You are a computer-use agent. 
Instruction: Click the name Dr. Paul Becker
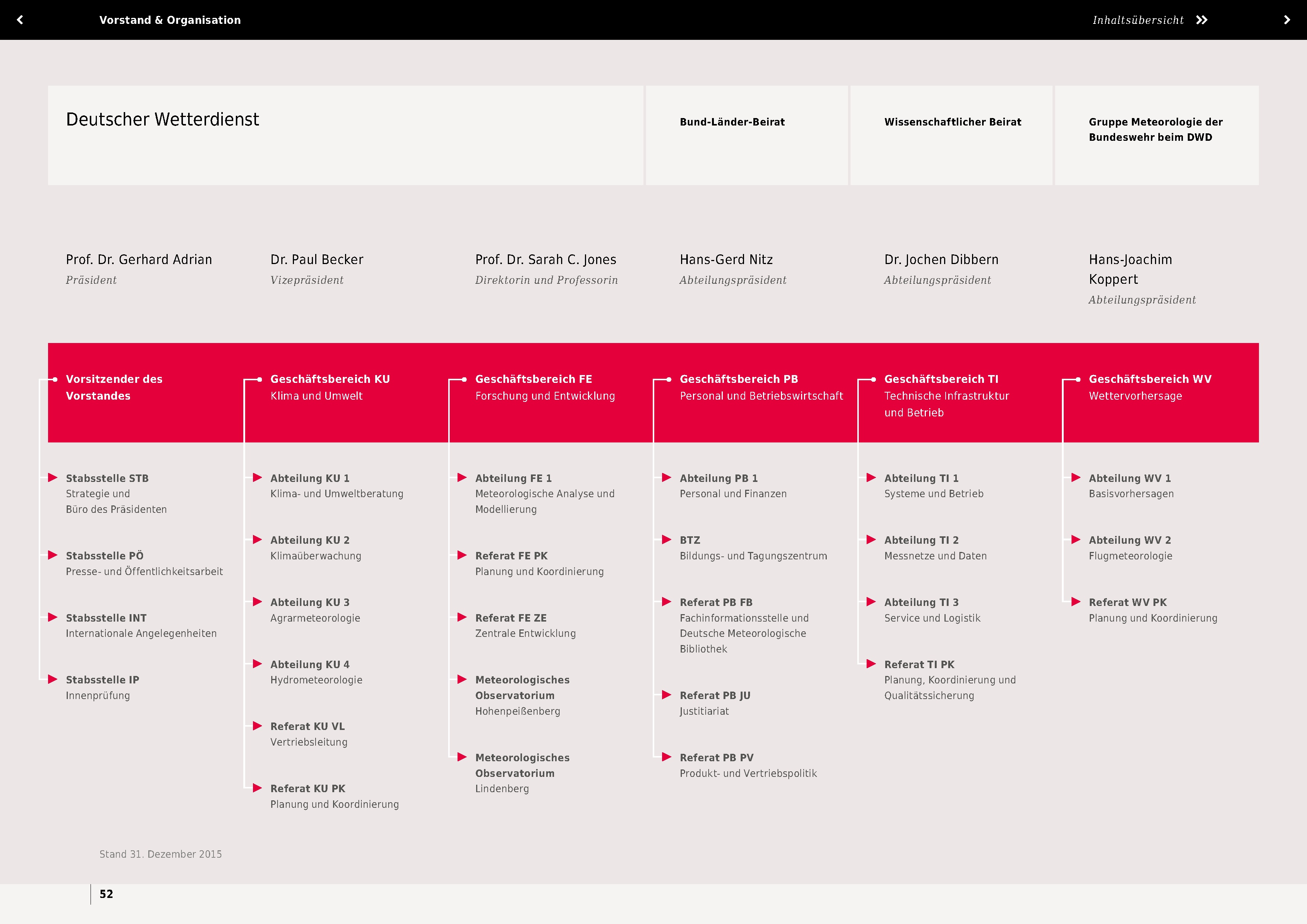tap(316, 260)
